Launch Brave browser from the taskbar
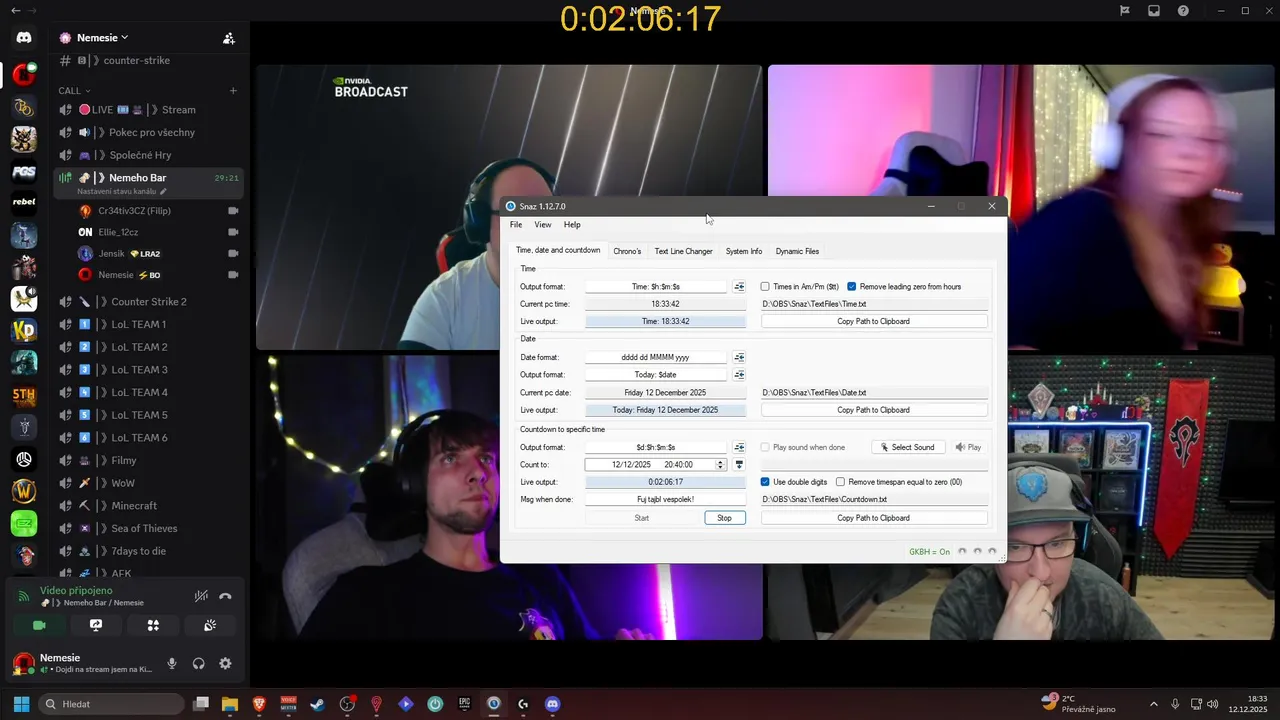Viewport: 1280px width, 720px height. (x=259, y=704)
